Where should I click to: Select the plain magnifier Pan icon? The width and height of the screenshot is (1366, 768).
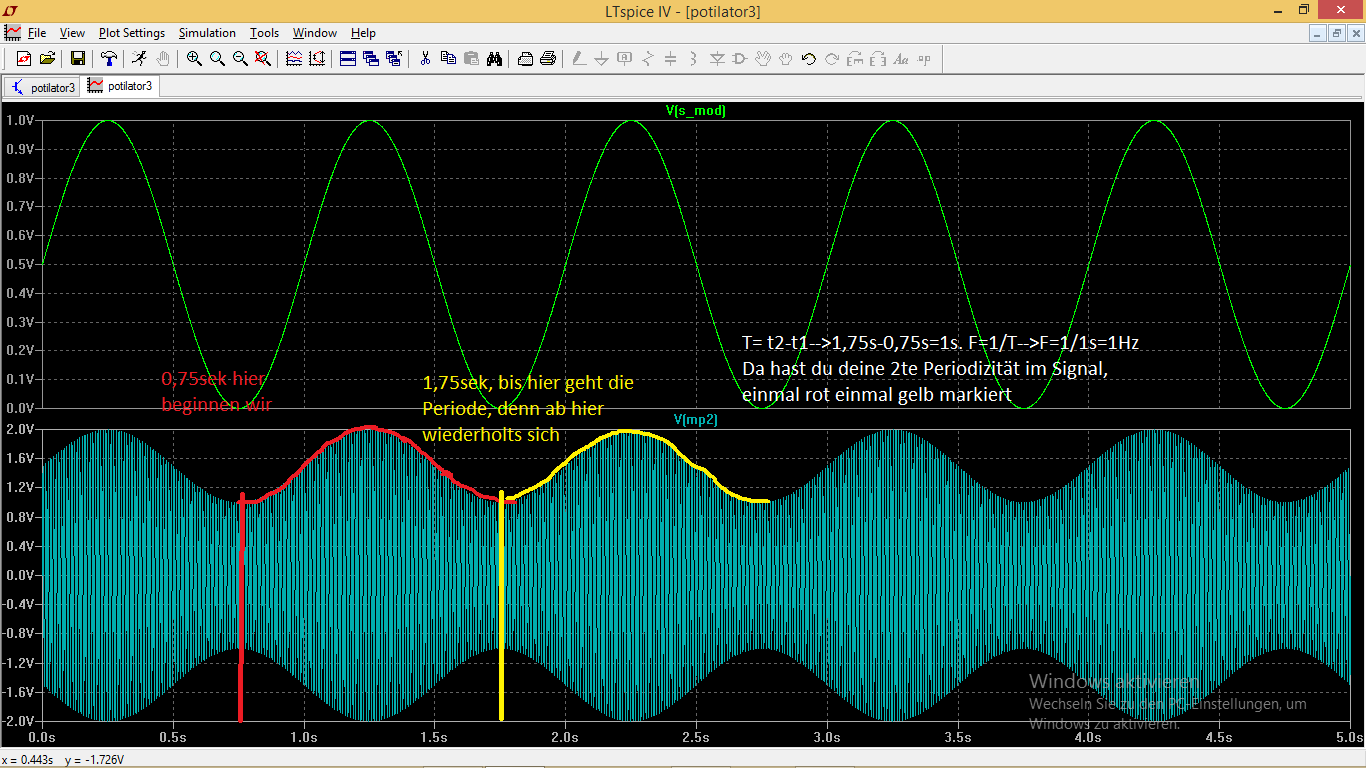tap(217, 59)
